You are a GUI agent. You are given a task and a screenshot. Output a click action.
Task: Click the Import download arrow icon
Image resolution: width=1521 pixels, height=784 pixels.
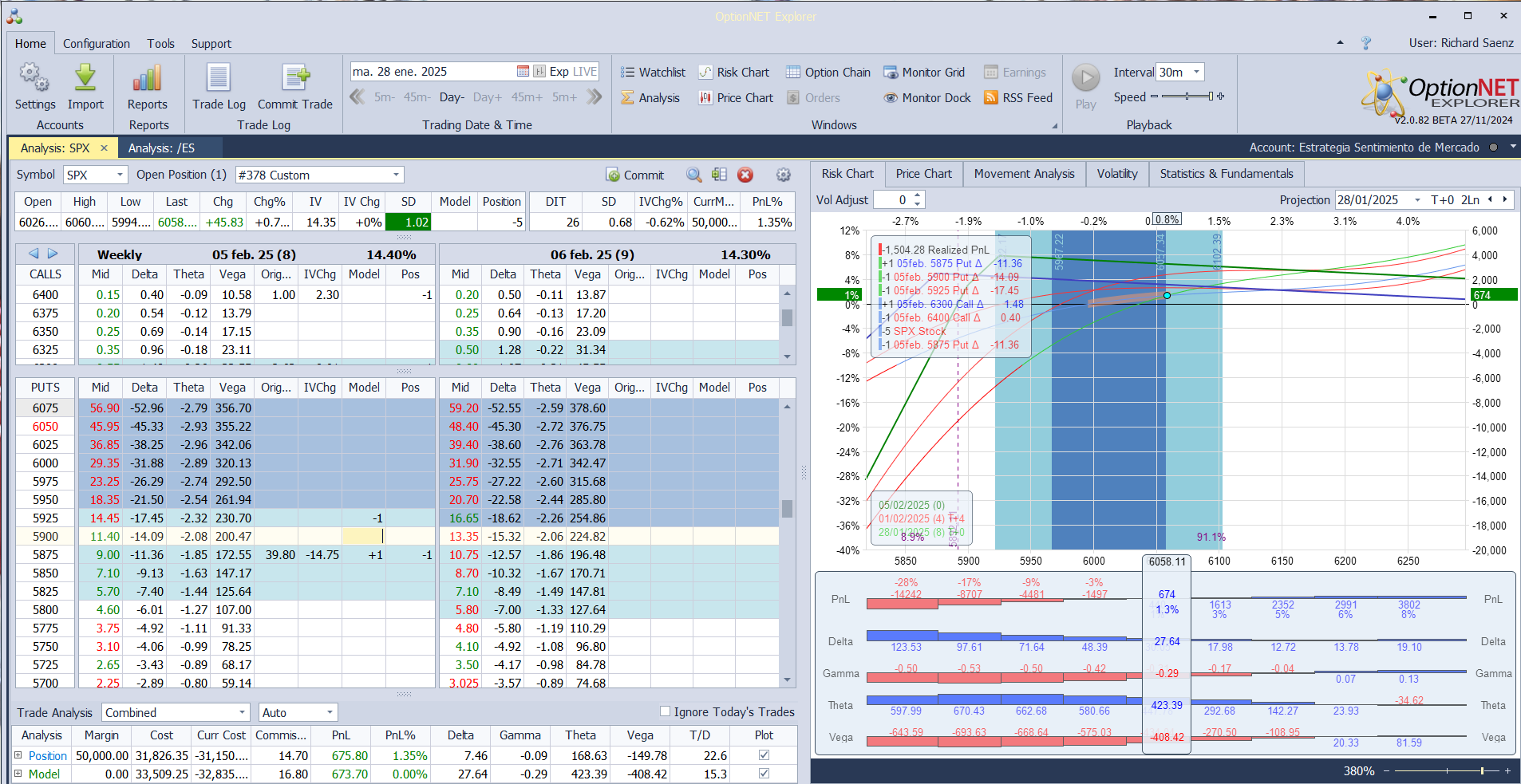click(x=85, y=78)
